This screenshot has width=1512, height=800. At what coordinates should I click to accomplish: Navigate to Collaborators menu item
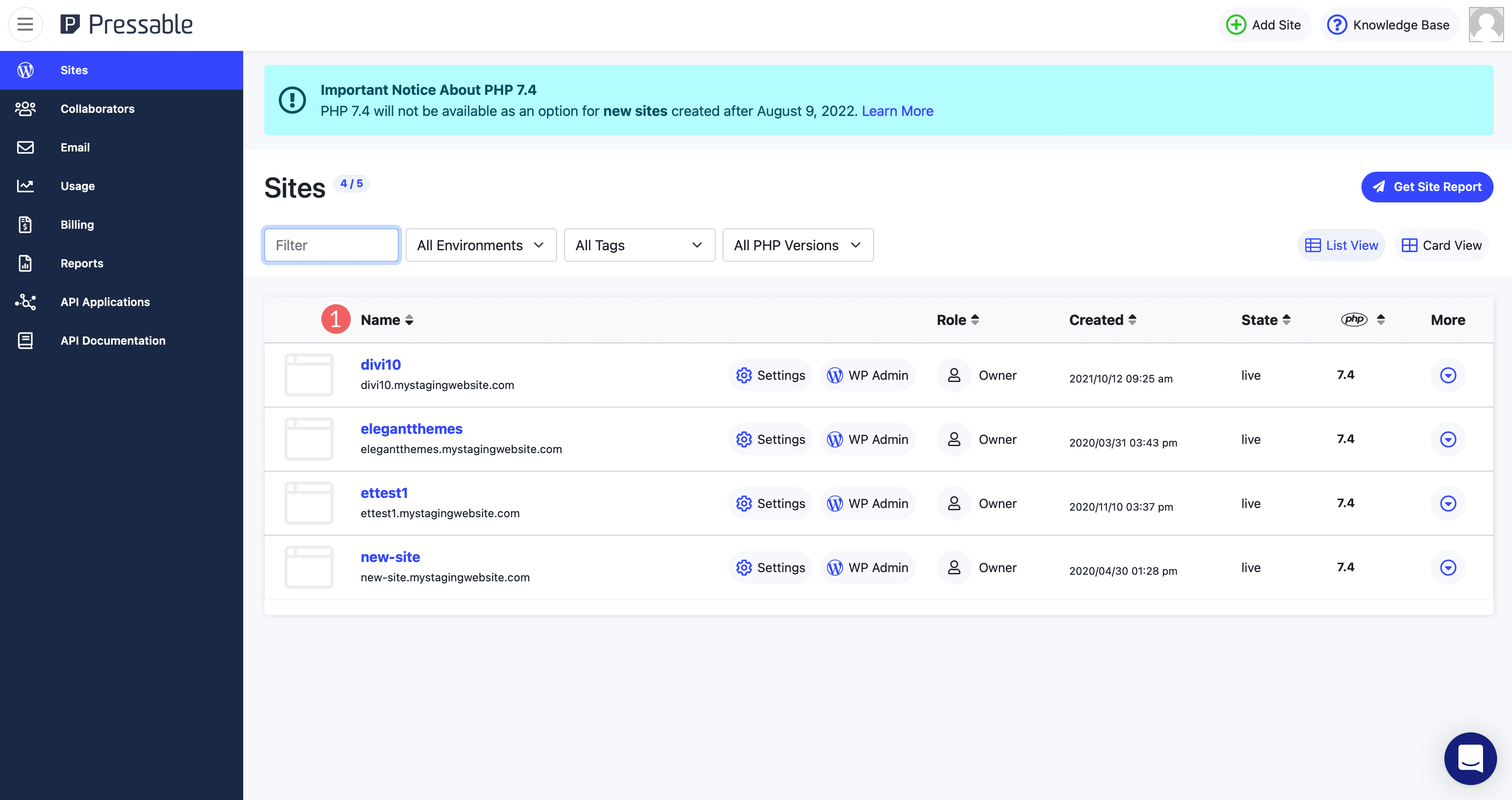tap(96, 108)
